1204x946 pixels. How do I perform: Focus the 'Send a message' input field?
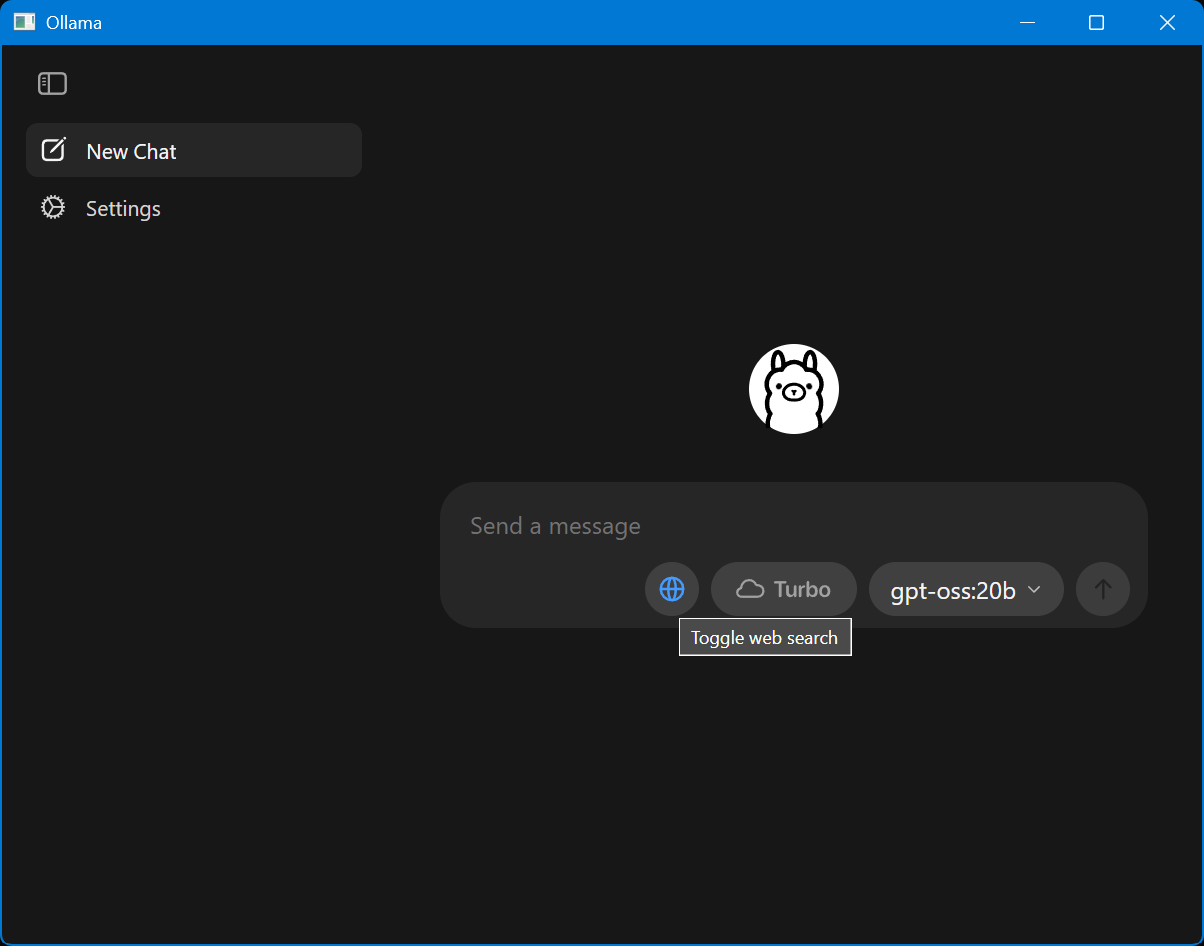tap(794, 526)
